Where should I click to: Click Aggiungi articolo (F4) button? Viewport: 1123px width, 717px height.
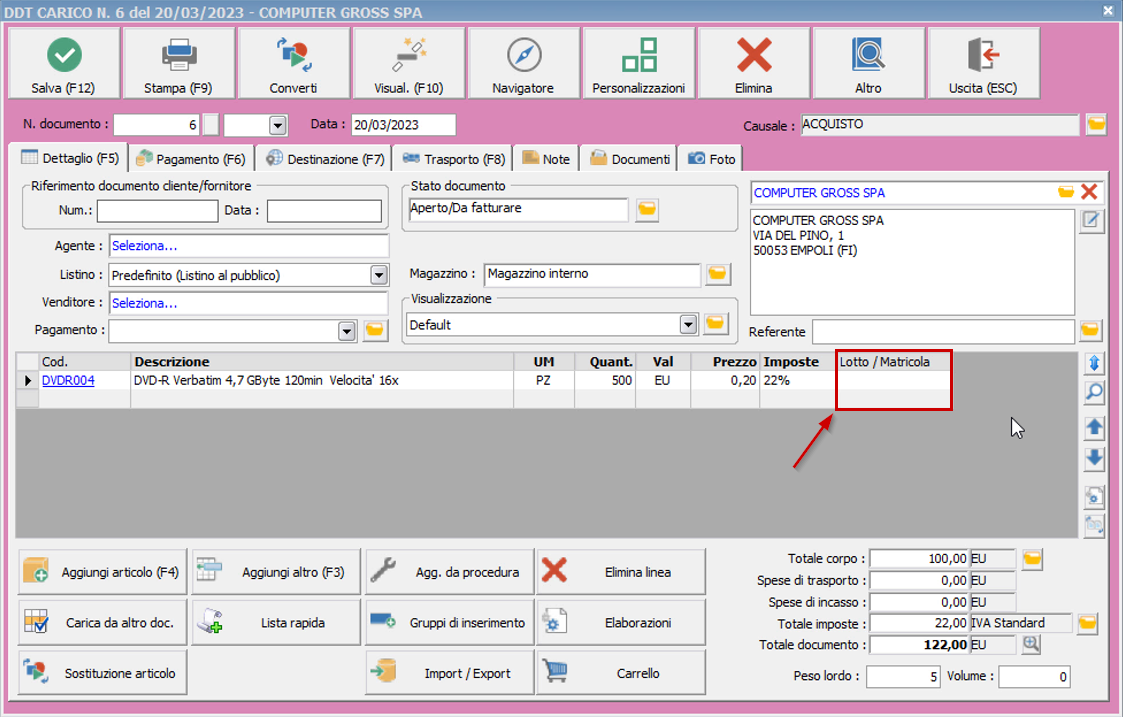coord(102,572)
